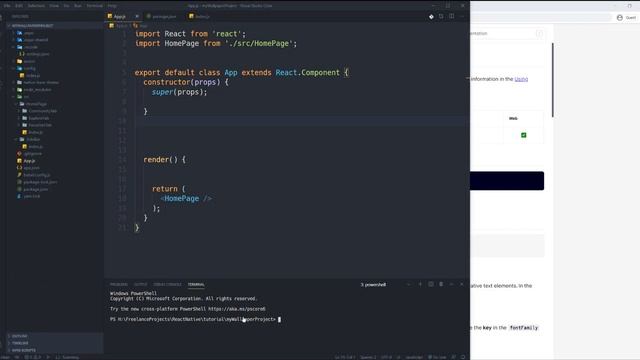This screenshot has width=640, height=360.
Task: Open the Selection menu
Action: (x=36, y=6)
